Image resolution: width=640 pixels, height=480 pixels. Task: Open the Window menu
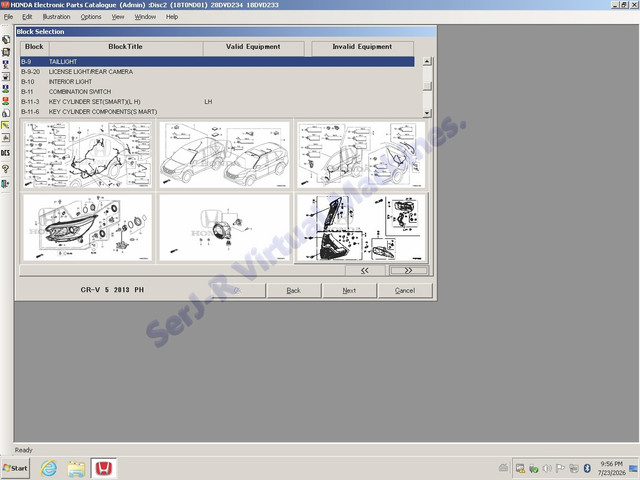pyautogui.click(x=145, y=17)
